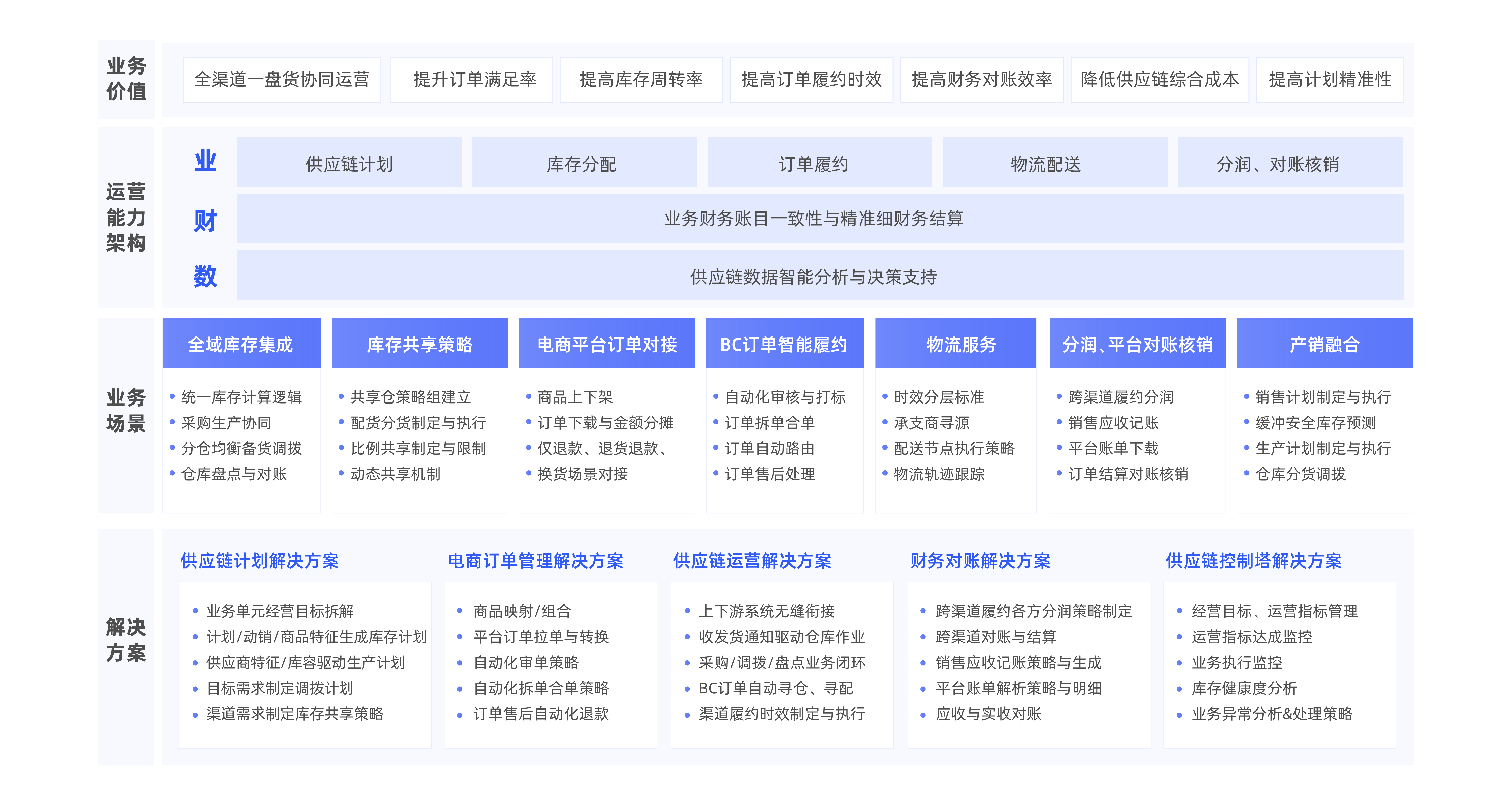Open the 全域库存集成 card header
This screenshot has height=806, width=1512.
pos(242,343)
